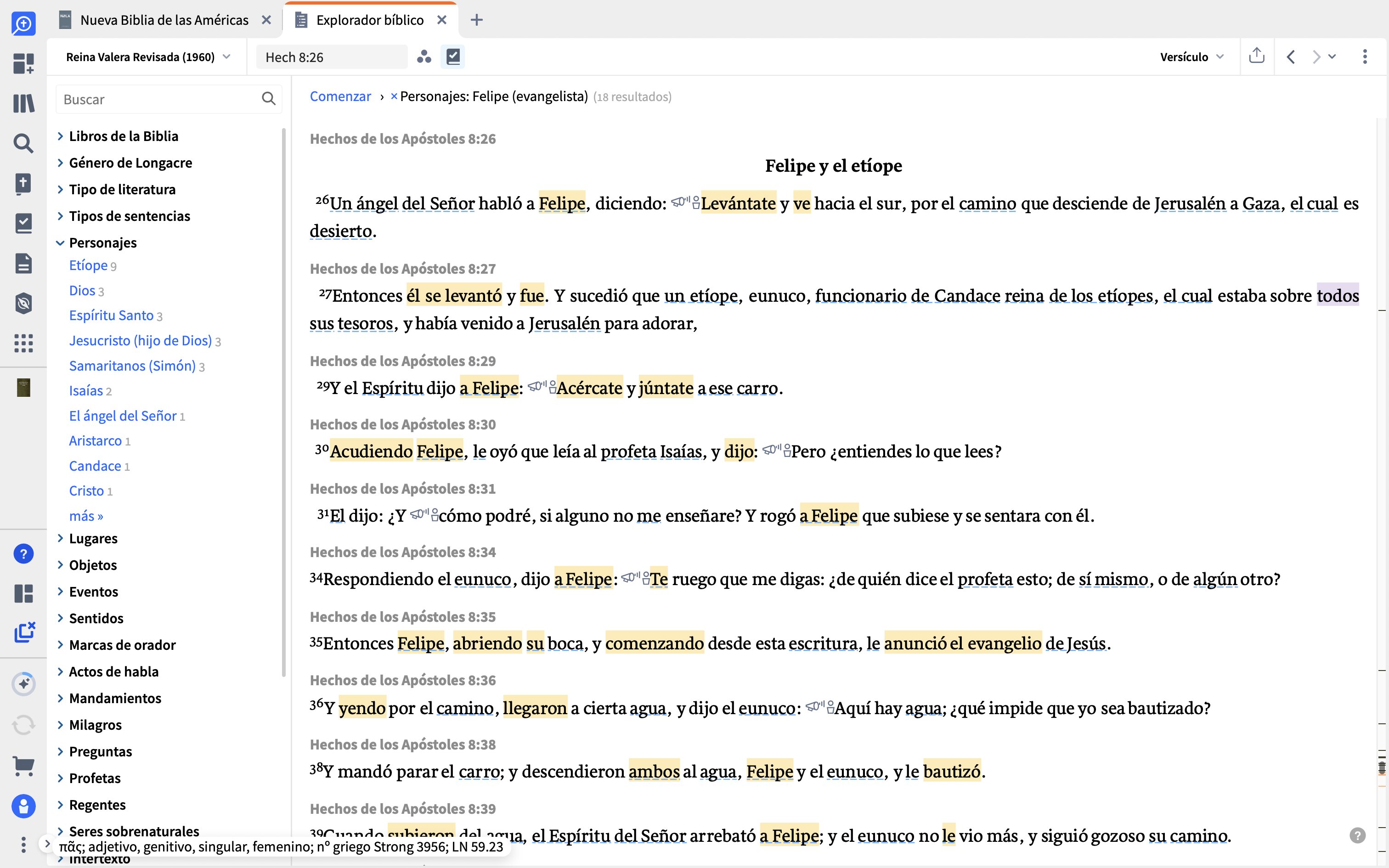Open the Documents page icon
This screenshot has height=868, width=1389.
pyautogui.click(x=23, y=264)
